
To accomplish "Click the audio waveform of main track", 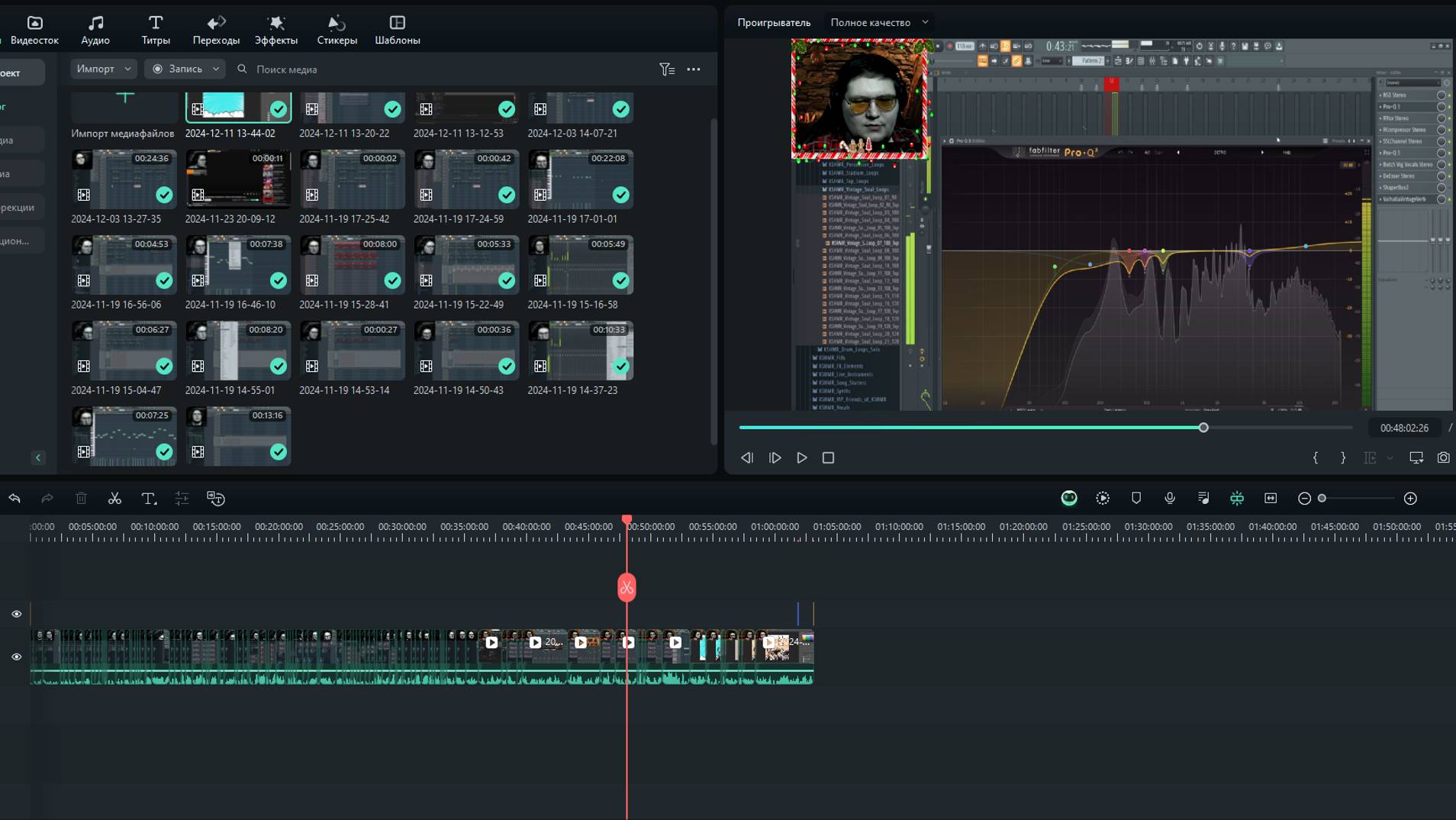I will pyautogui.click(x=422, y=677).
